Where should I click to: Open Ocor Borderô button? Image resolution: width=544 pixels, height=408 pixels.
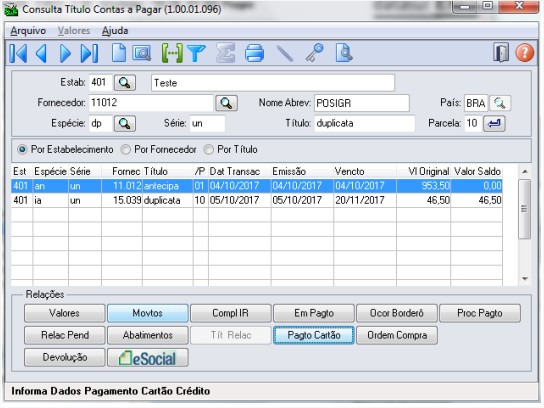point(397,313)
